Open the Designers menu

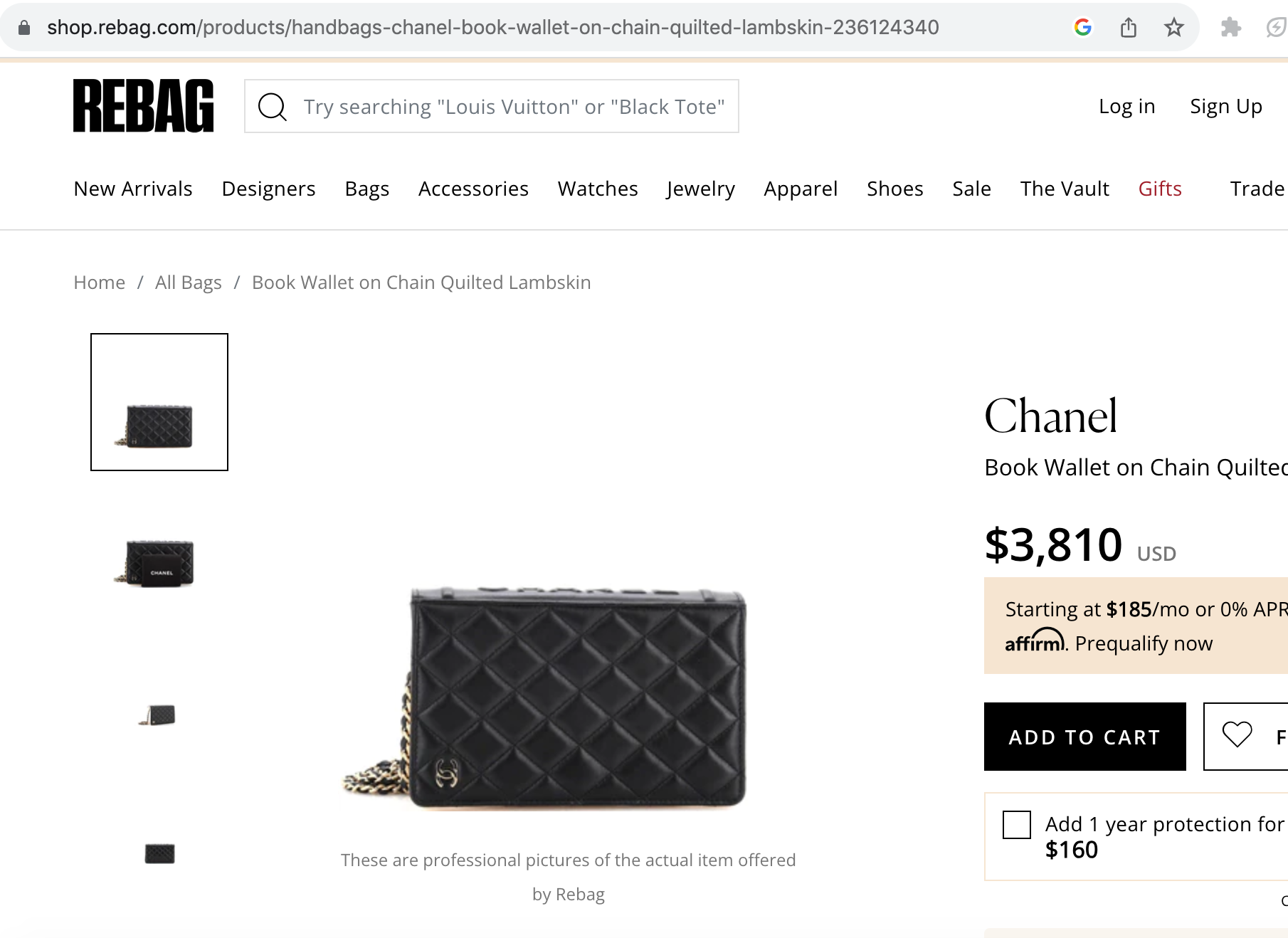tap(268, 189)
